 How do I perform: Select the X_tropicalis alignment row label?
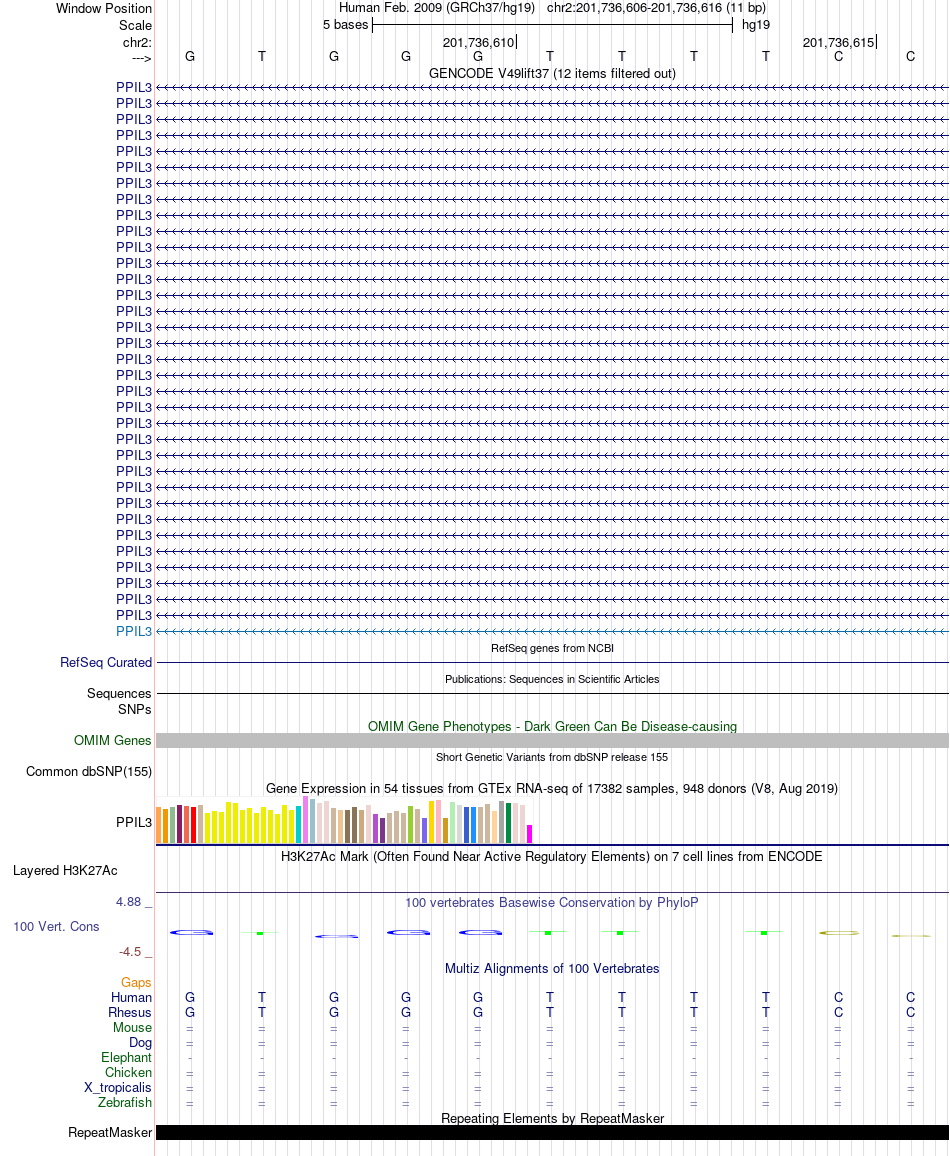(x=118, y=1087)
